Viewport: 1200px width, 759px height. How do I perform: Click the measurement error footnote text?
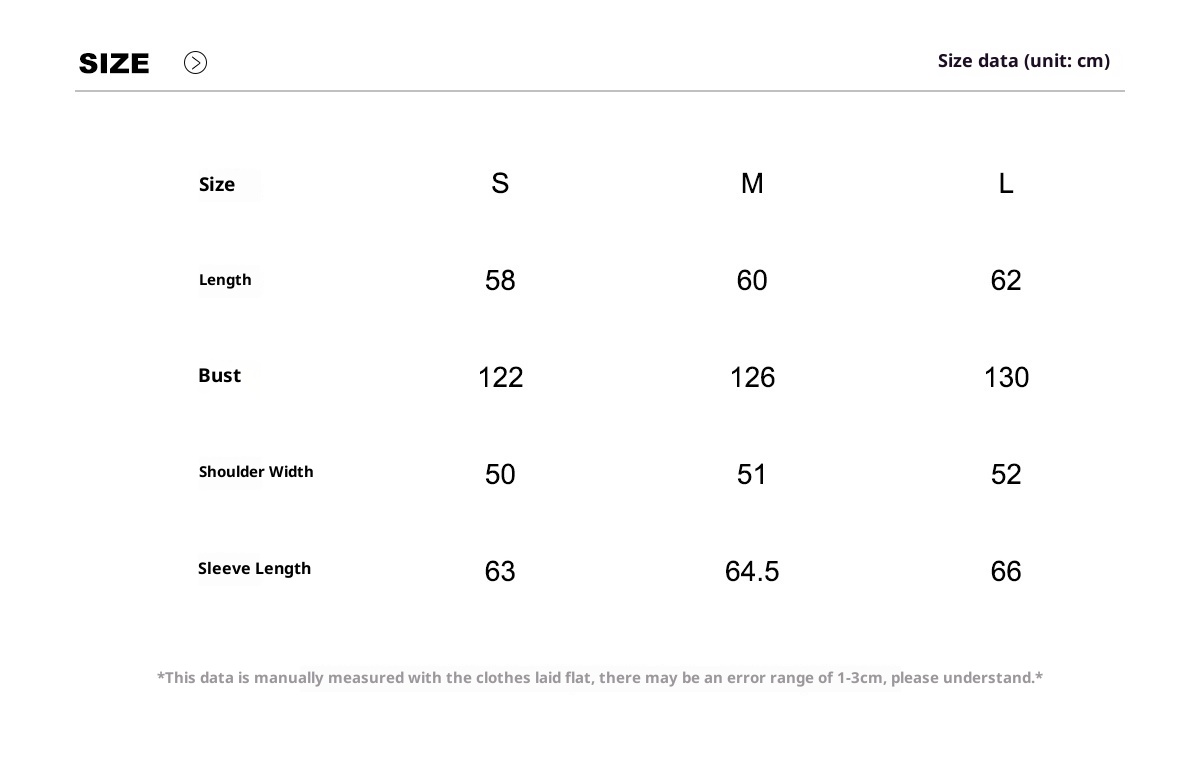click(x=600, y=678)
